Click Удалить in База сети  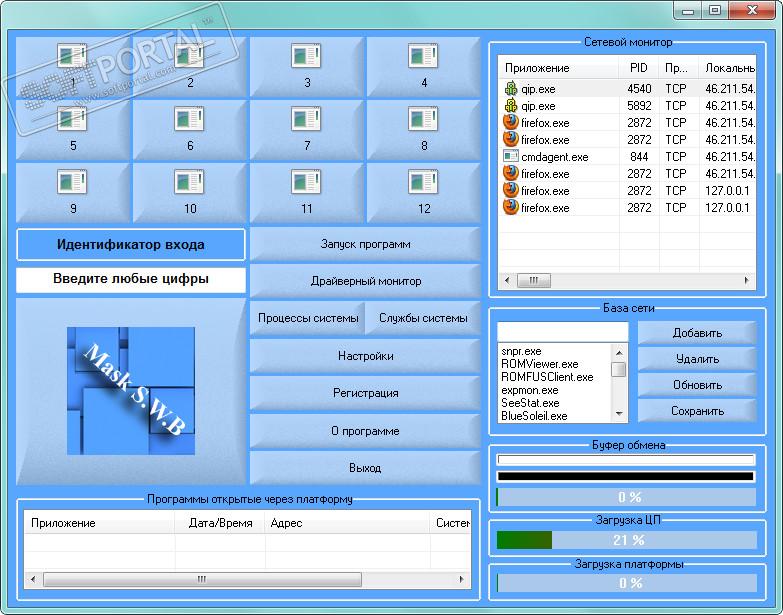click(x=697, y=359)
